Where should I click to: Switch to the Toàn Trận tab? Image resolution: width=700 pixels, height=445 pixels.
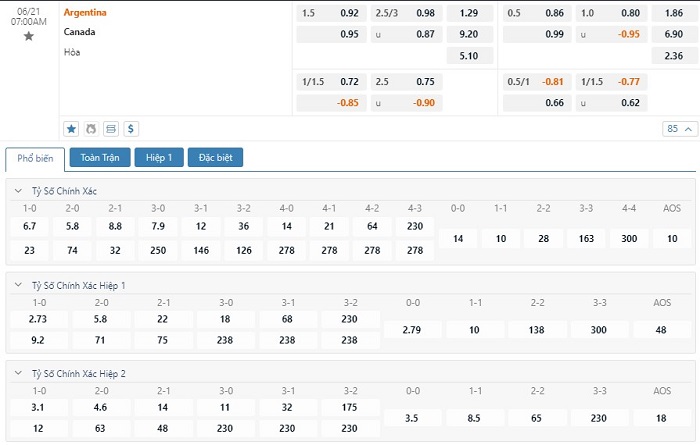coord(99,158)
